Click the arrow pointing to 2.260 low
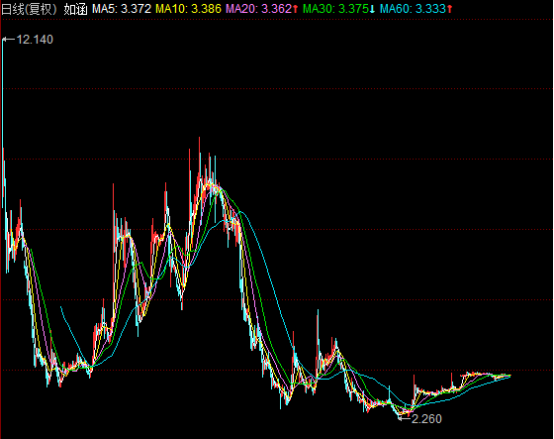554x439 pixels. click(x=404, y=419)
